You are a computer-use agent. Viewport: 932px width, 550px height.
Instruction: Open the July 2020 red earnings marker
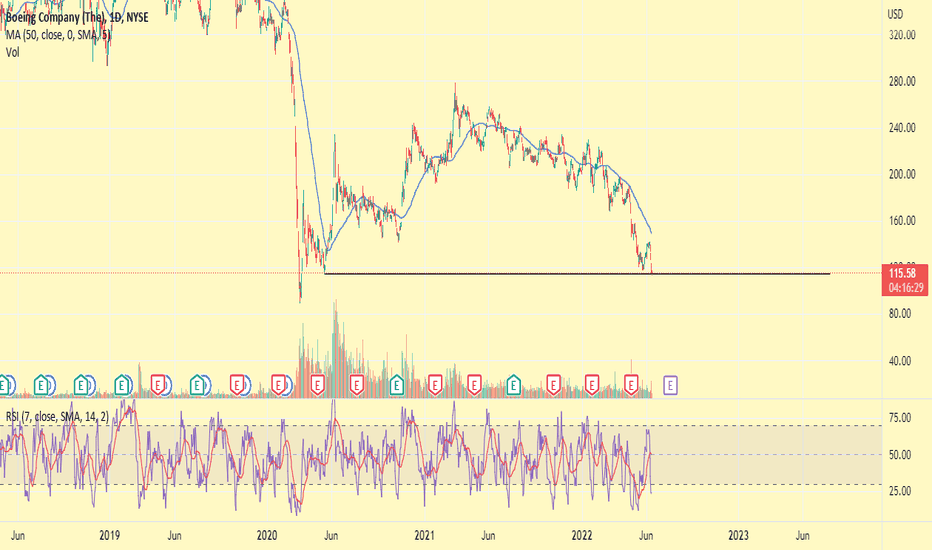coord(357,385)
